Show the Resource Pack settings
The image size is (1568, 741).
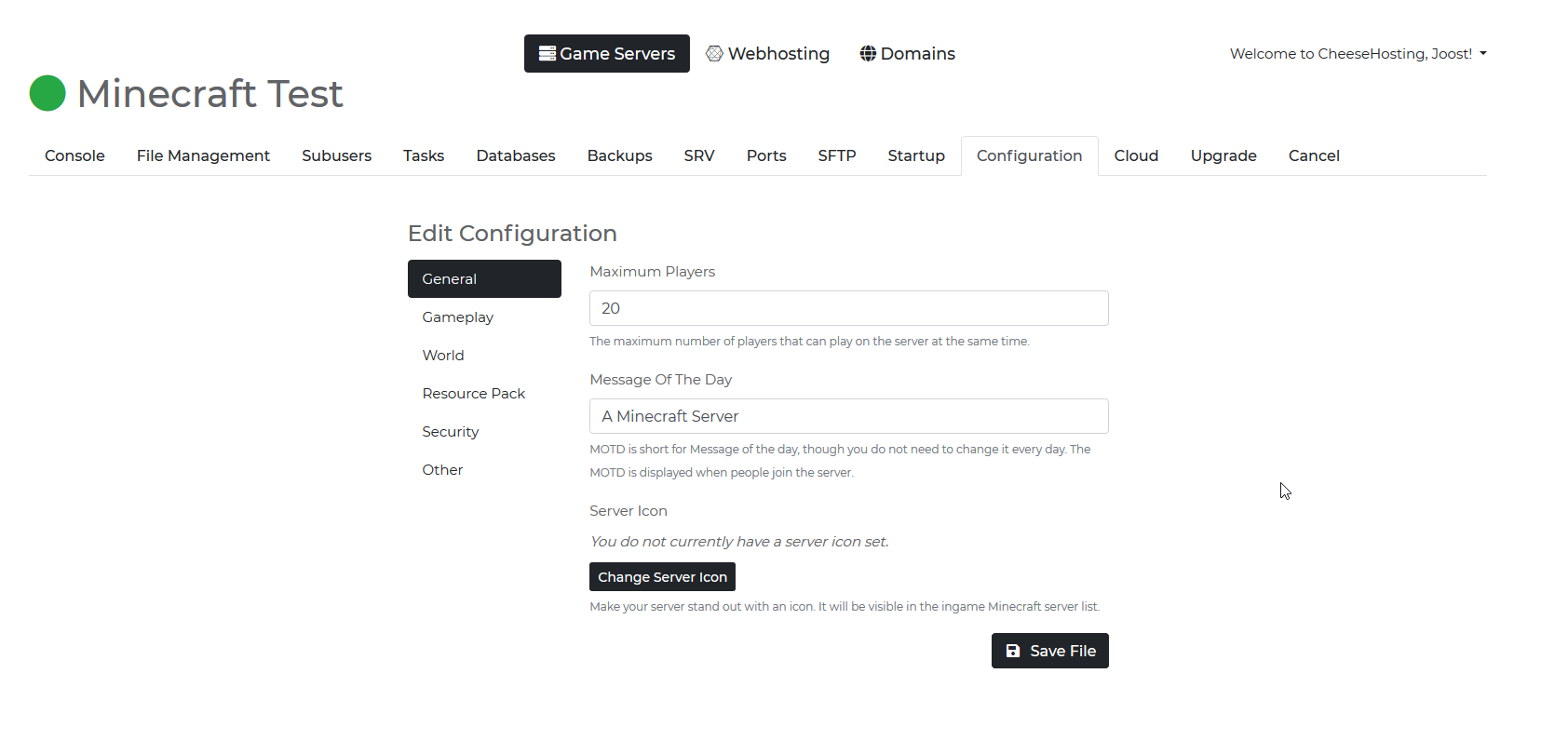click(x=474, y=394)
